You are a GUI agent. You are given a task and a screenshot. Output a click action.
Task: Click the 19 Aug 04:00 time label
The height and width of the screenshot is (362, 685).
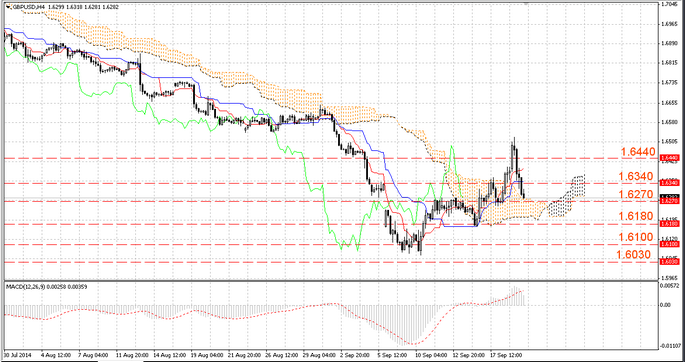(207, 354)
